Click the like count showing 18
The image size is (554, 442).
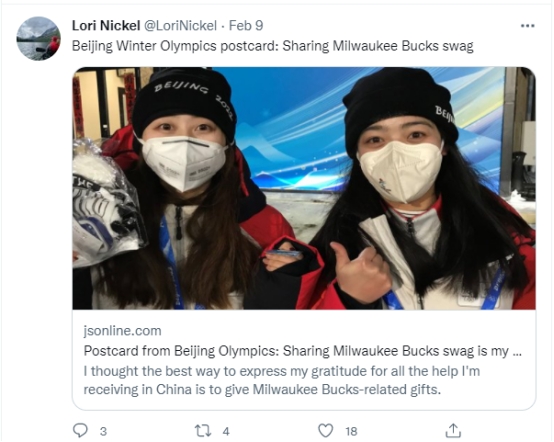click(x=351, y=431)
